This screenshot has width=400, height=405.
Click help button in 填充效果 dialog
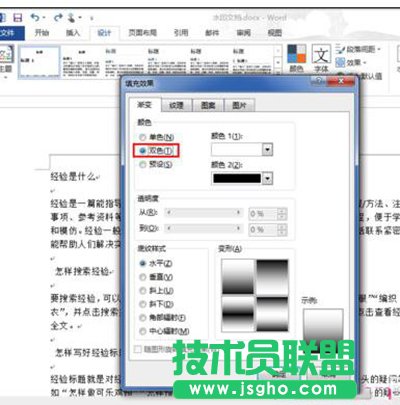click(319, 81)
